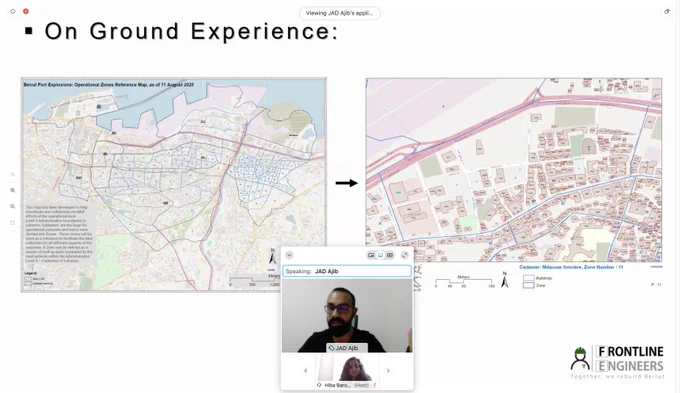
Task: Click the Buildings legend swatch under the right map
Action: pyautogui.click(x=529, y=278)
